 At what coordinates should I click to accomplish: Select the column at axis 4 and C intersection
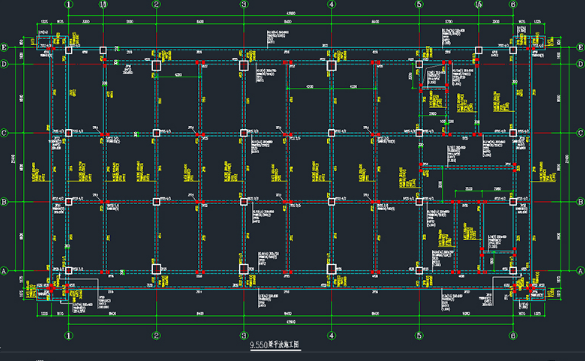(331, 133)
